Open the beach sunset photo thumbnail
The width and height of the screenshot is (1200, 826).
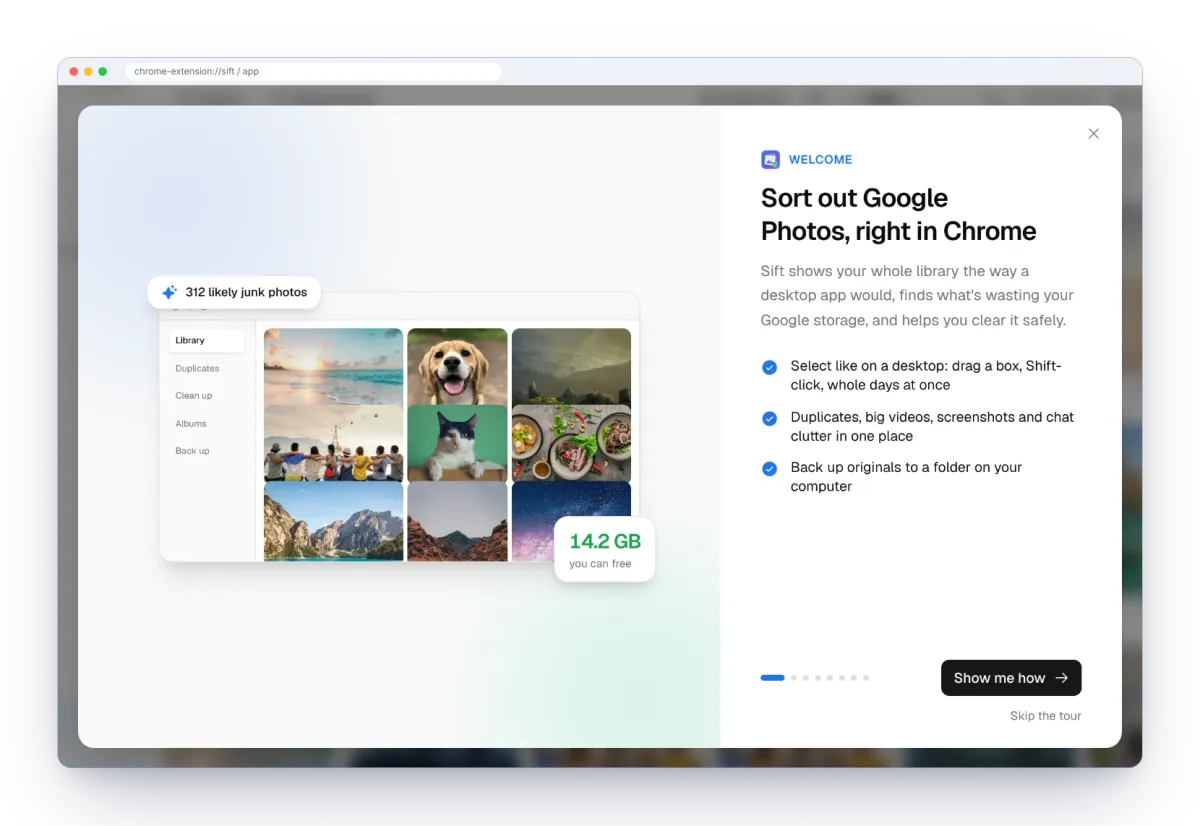(333, 366)
